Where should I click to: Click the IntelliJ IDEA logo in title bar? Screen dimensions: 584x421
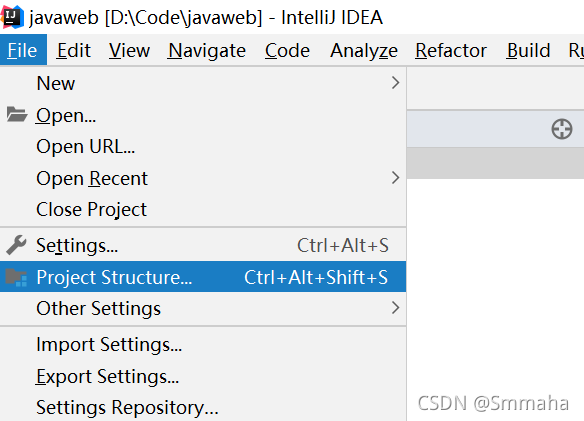[12, 17]
